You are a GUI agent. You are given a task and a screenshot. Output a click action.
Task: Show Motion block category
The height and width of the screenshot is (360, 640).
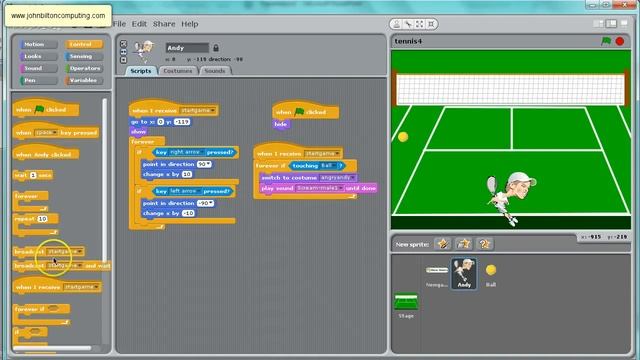pos(38,44)
